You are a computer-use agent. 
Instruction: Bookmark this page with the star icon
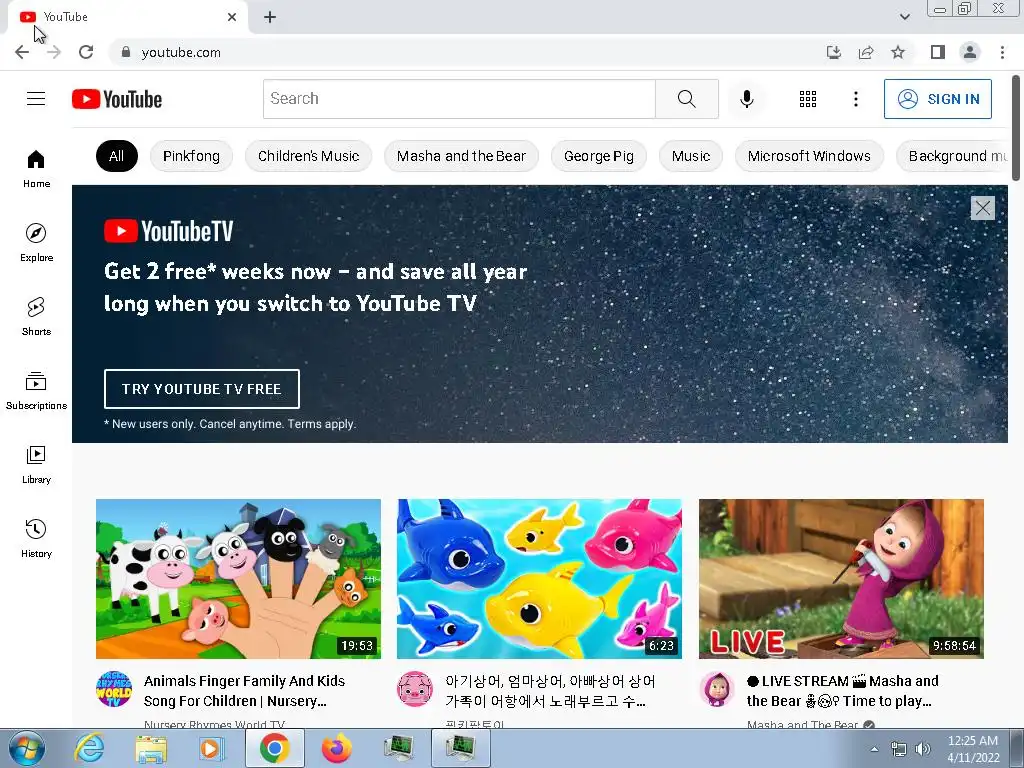[x=898, y=52]
